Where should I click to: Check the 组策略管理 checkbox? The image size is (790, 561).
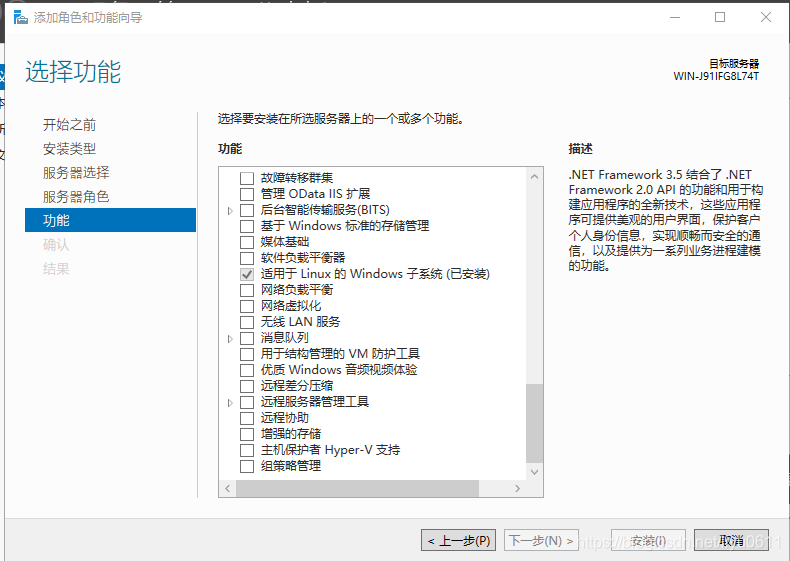[247, 466]
